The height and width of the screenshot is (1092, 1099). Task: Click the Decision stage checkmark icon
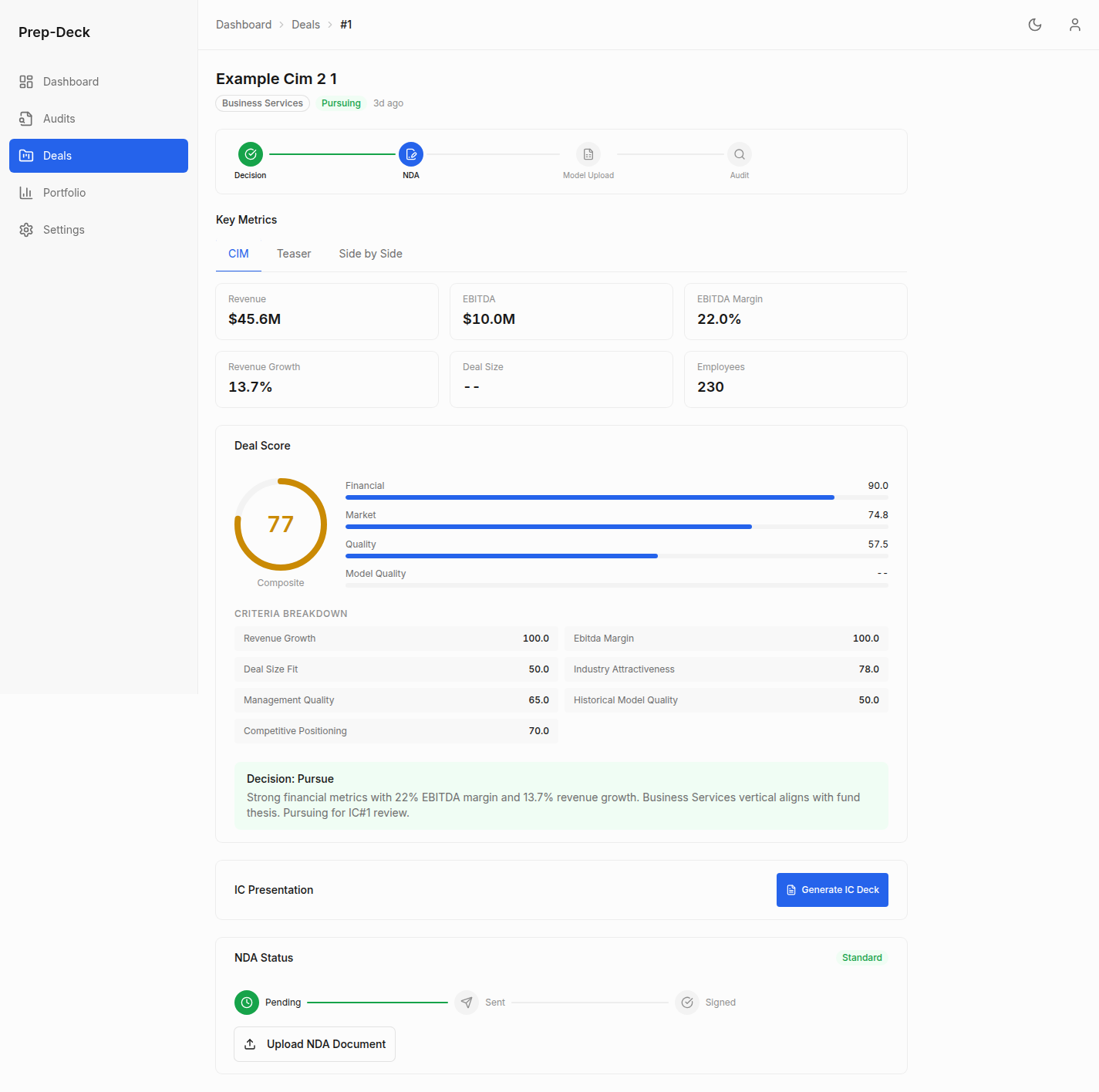[250, 153]
